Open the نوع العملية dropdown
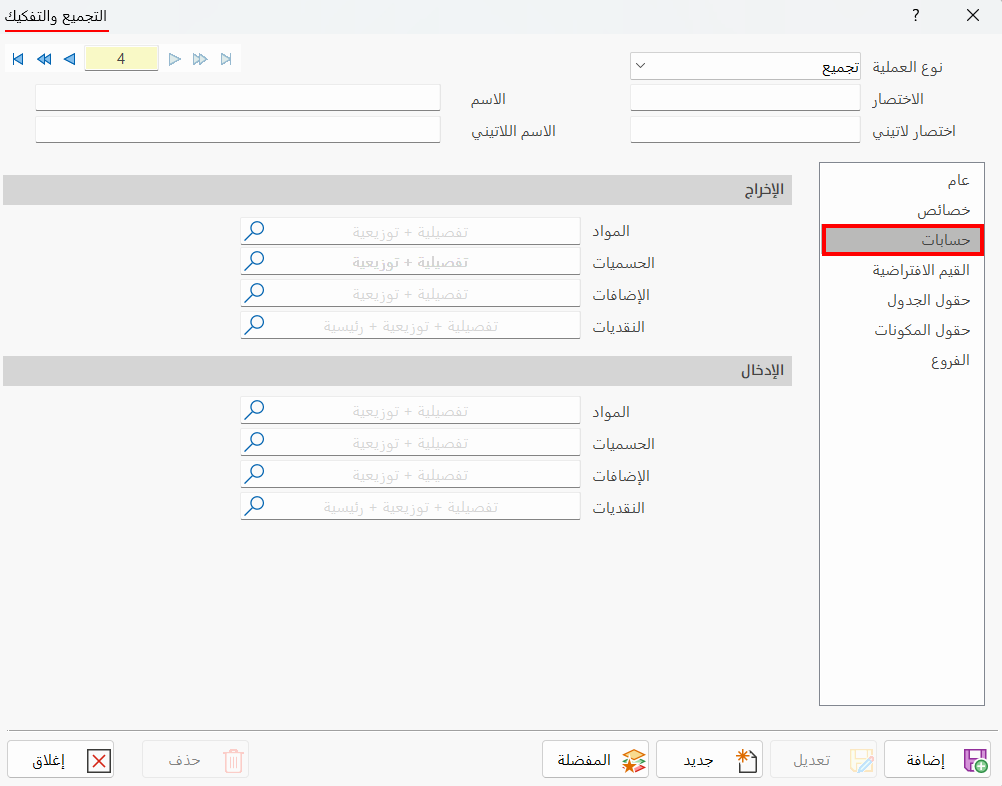Image resolution: width=1002 pixels, height=786 pixels. click(x=745, y=66)
